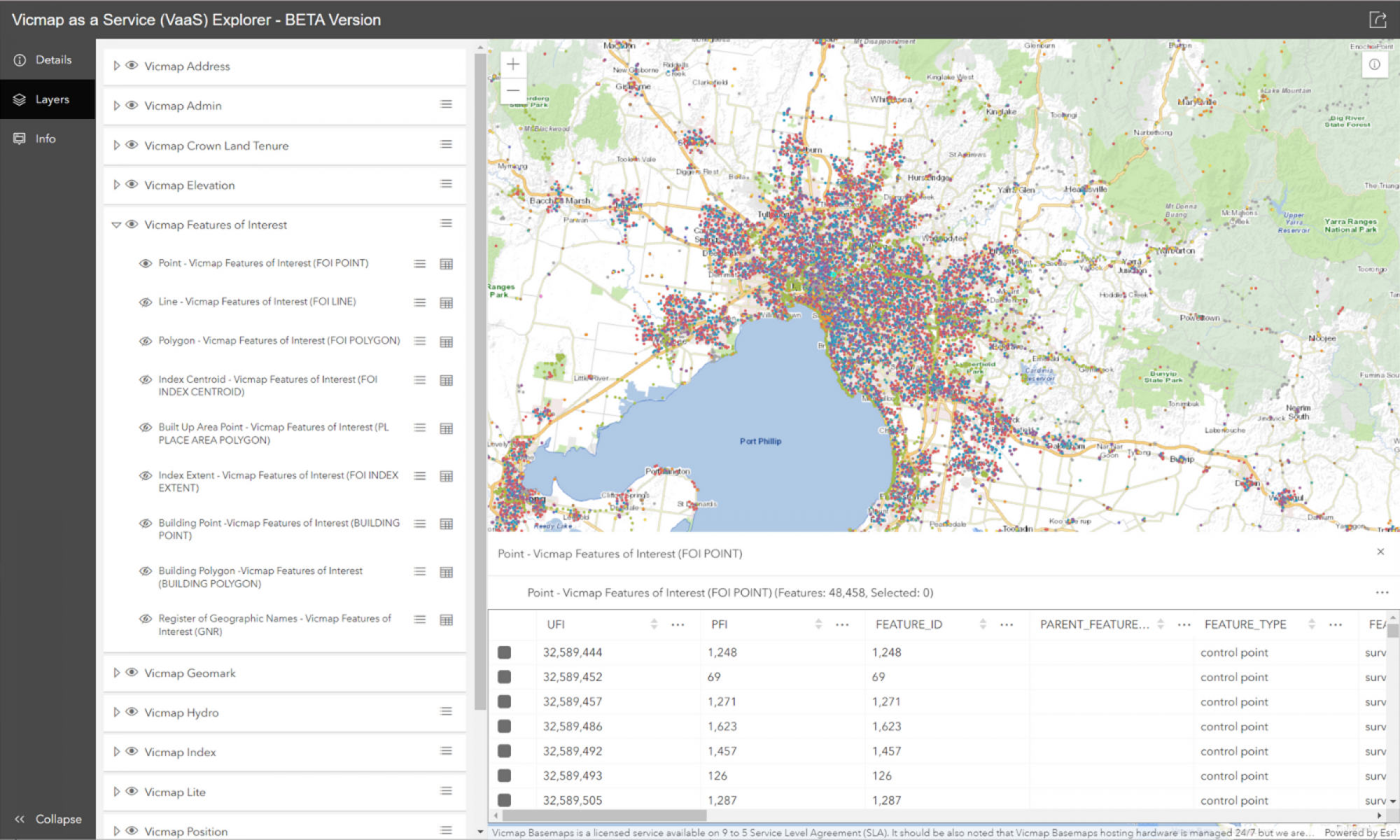Toggle visibility of Vicmap Features of Interest
1400x840 pixels.
click(x=132, y=224)
